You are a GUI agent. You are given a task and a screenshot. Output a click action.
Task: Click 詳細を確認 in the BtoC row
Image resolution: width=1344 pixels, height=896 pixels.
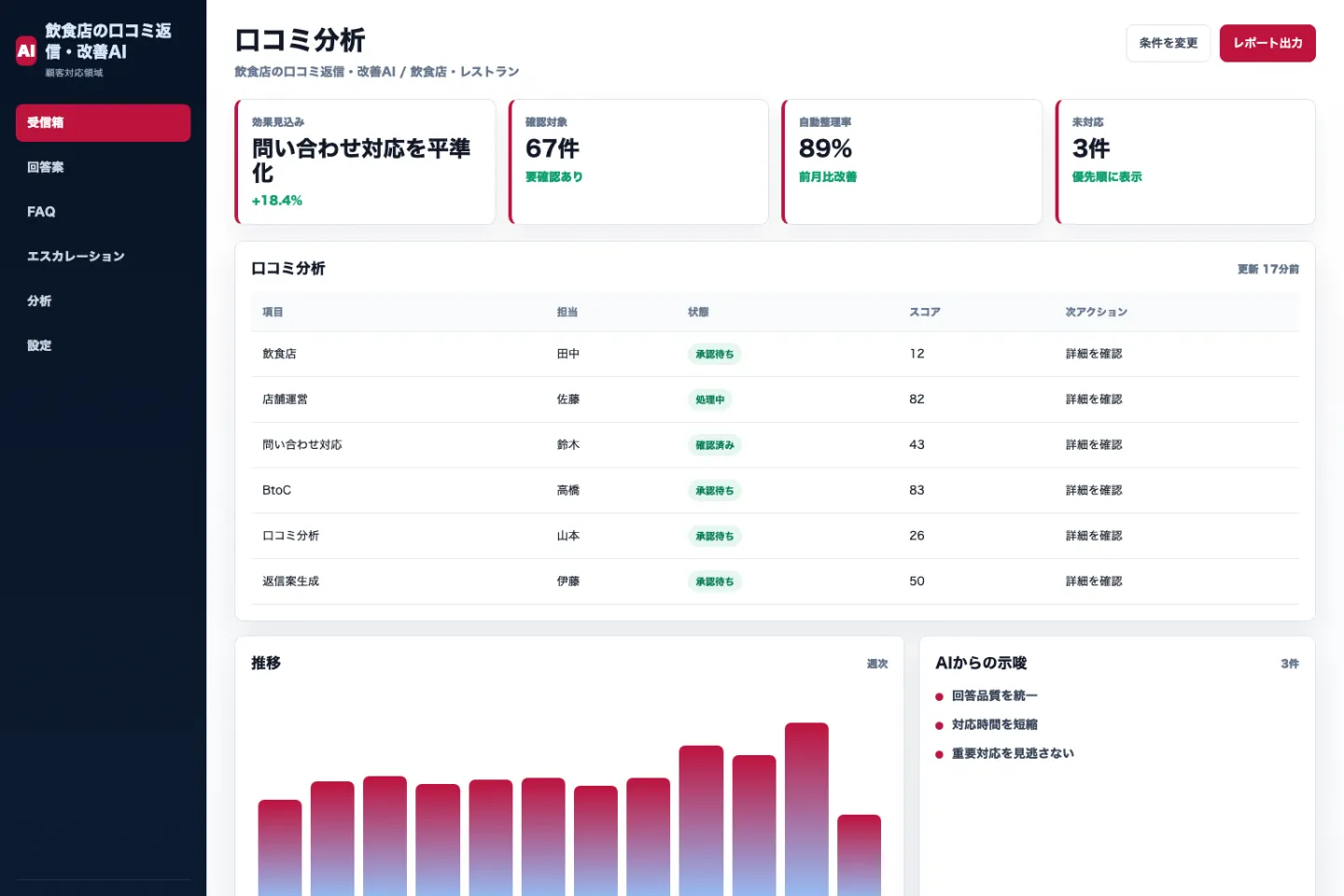[1094, 490]
